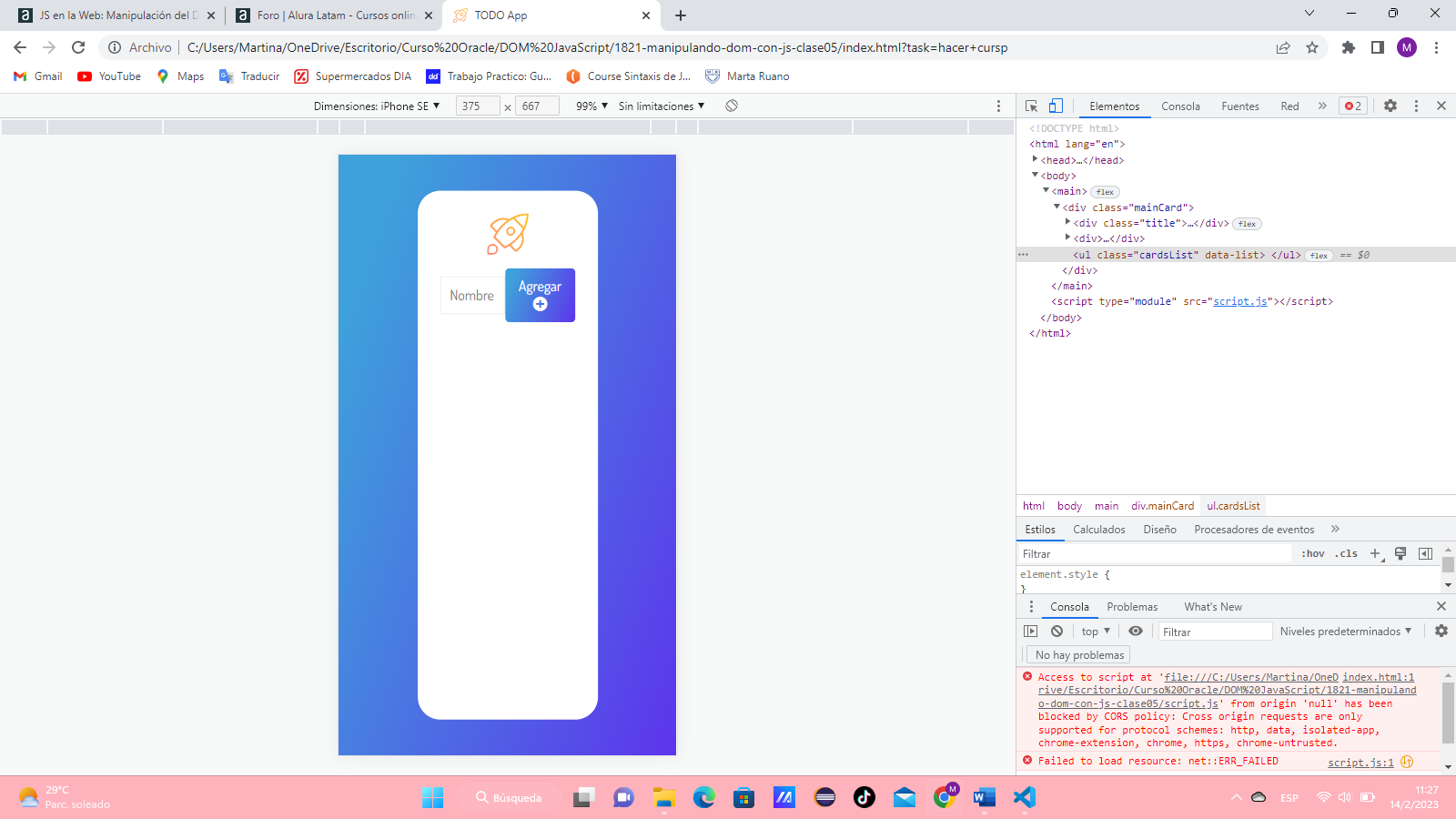Open the 99% zoom dropdown
The image size is (1456, 819).
591,106
